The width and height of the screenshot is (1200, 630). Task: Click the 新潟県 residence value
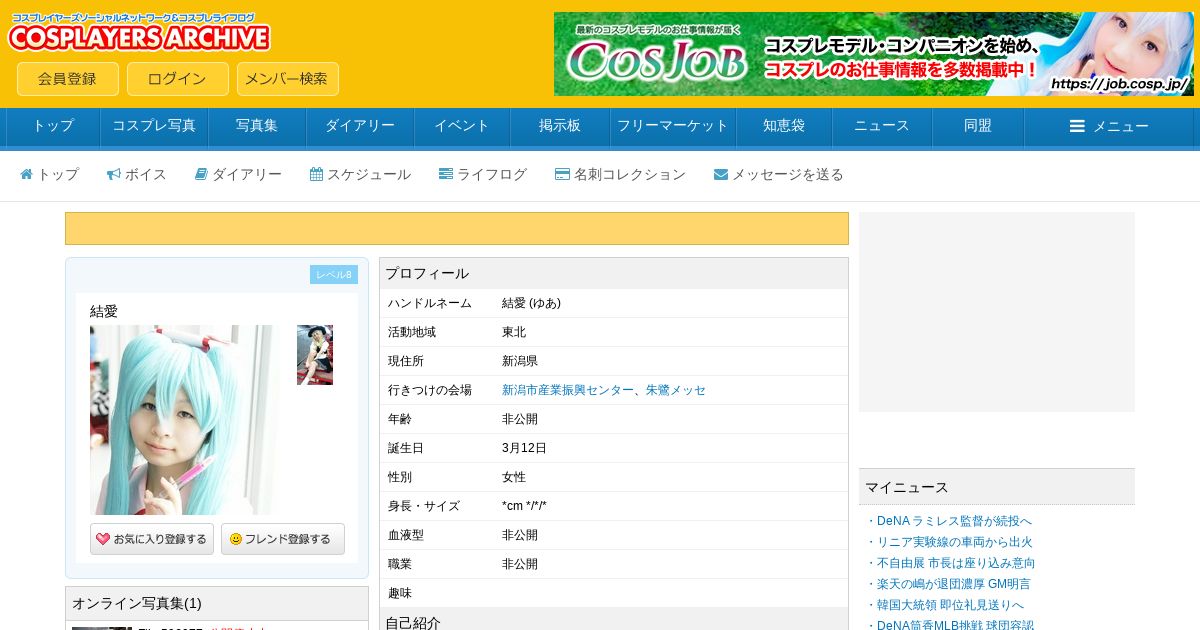520,361
